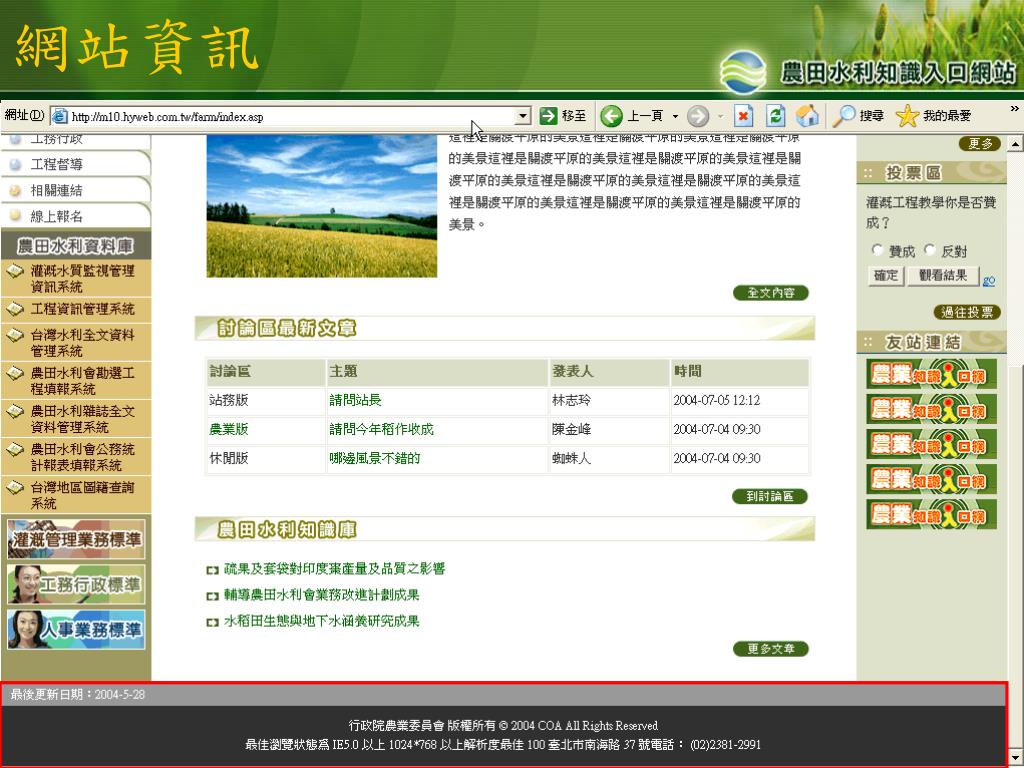Click the 工務行政標準 banner

[x=76, y=584]
